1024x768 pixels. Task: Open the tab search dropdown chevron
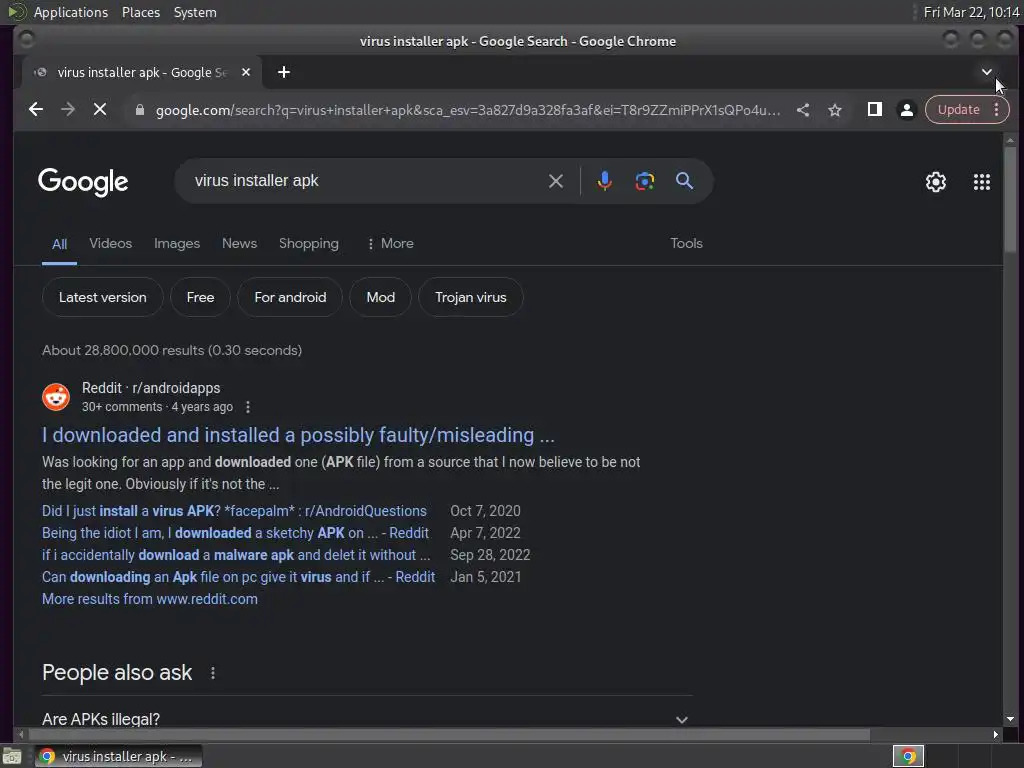tap(986, 72)
